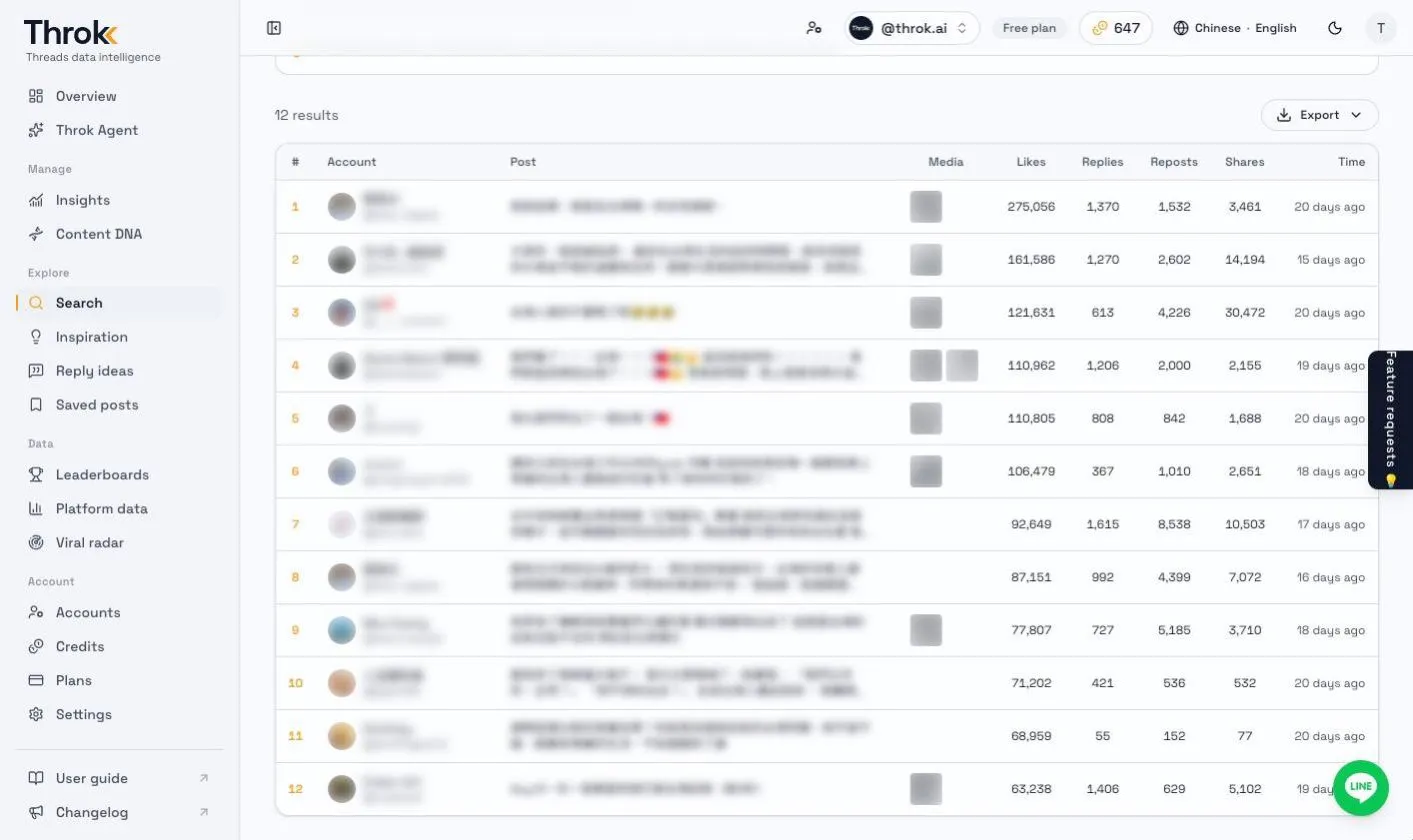
Task: Open Saved posts
Action: tap(120, 405)
